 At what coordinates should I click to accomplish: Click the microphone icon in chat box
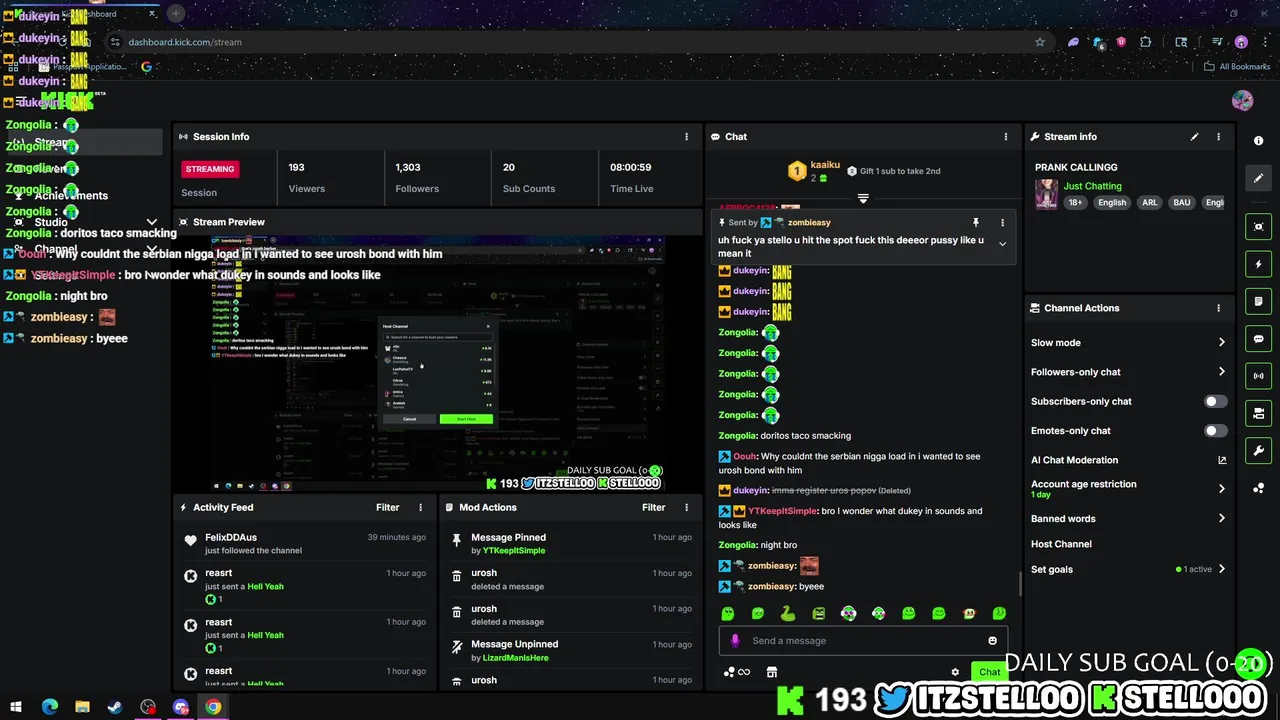coord(735,641)
